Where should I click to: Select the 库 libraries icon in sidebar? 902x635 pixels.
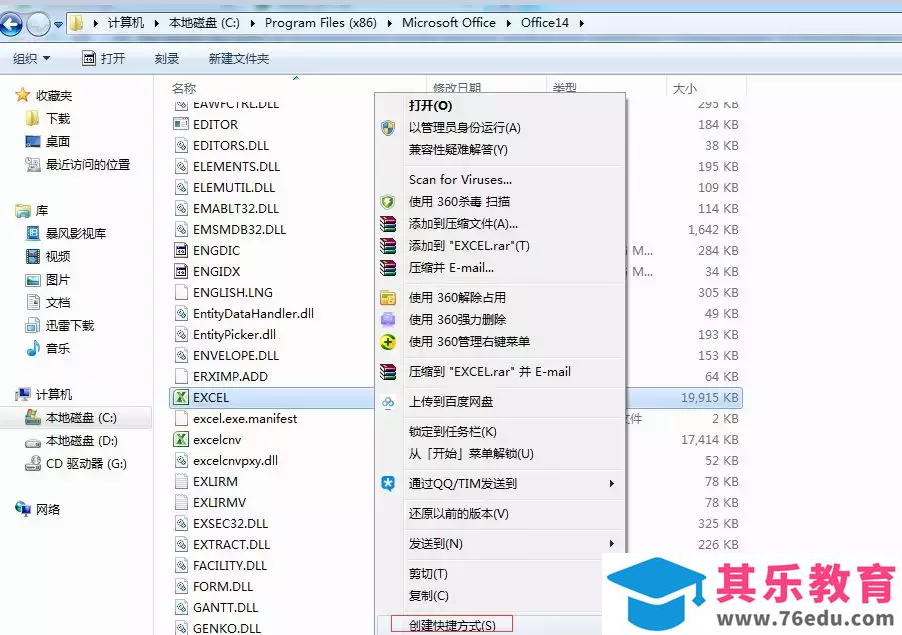23,211
